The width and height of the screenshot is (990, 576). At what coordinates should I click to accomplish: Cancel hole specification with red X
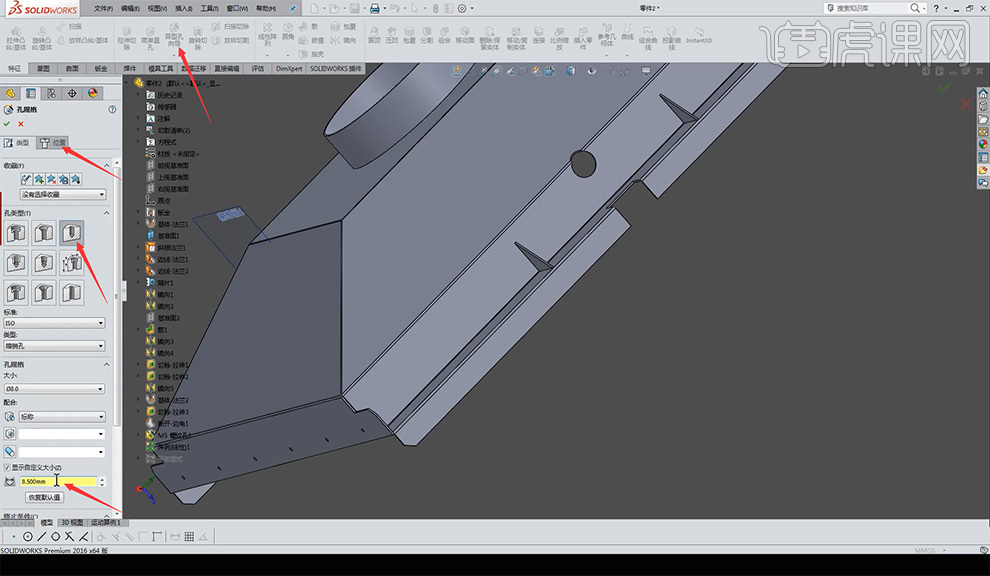pyautogui.click(x=21, y=123)
